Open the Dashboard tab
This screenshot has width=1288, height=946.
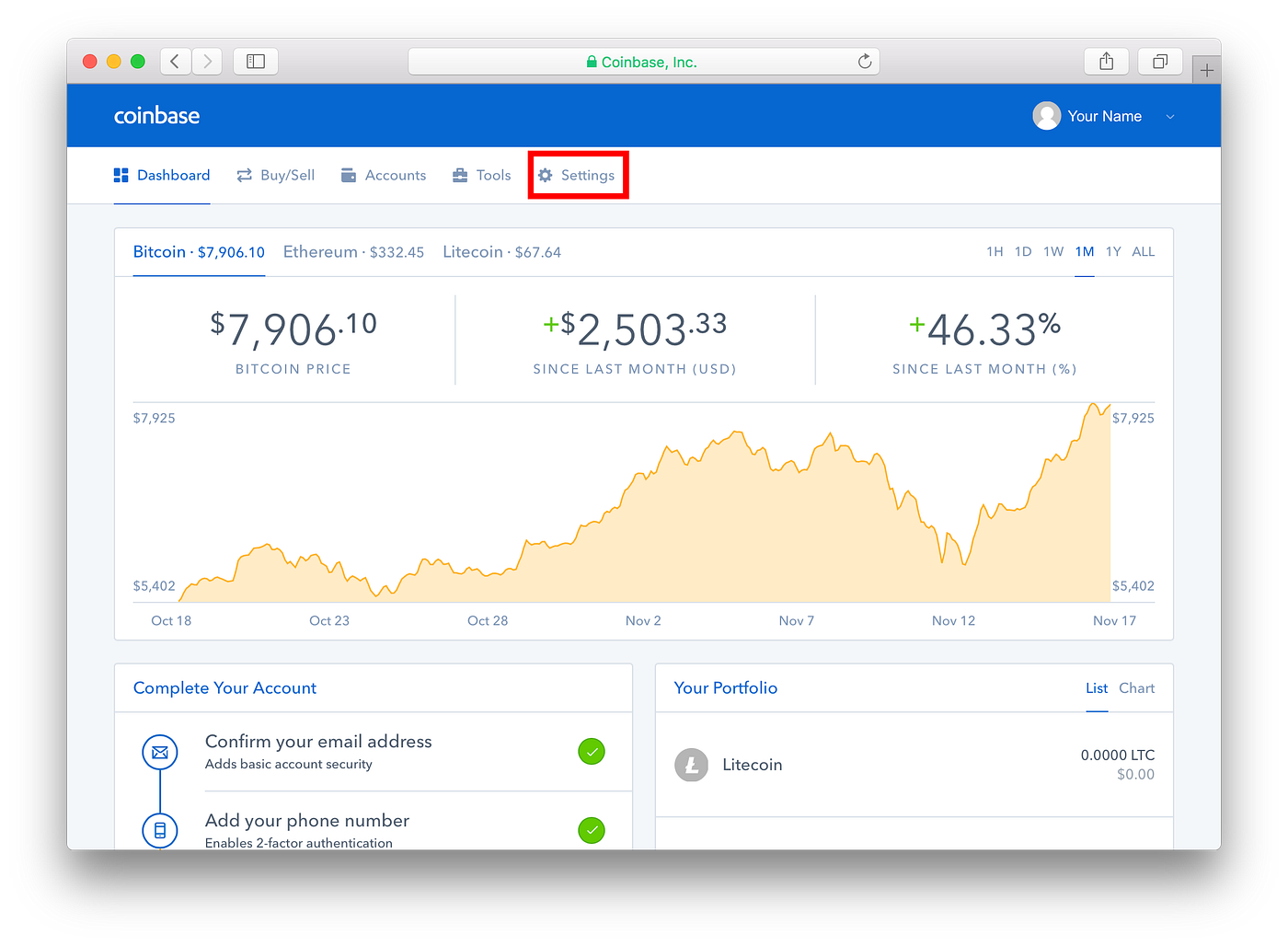click(x=162, y=175)
